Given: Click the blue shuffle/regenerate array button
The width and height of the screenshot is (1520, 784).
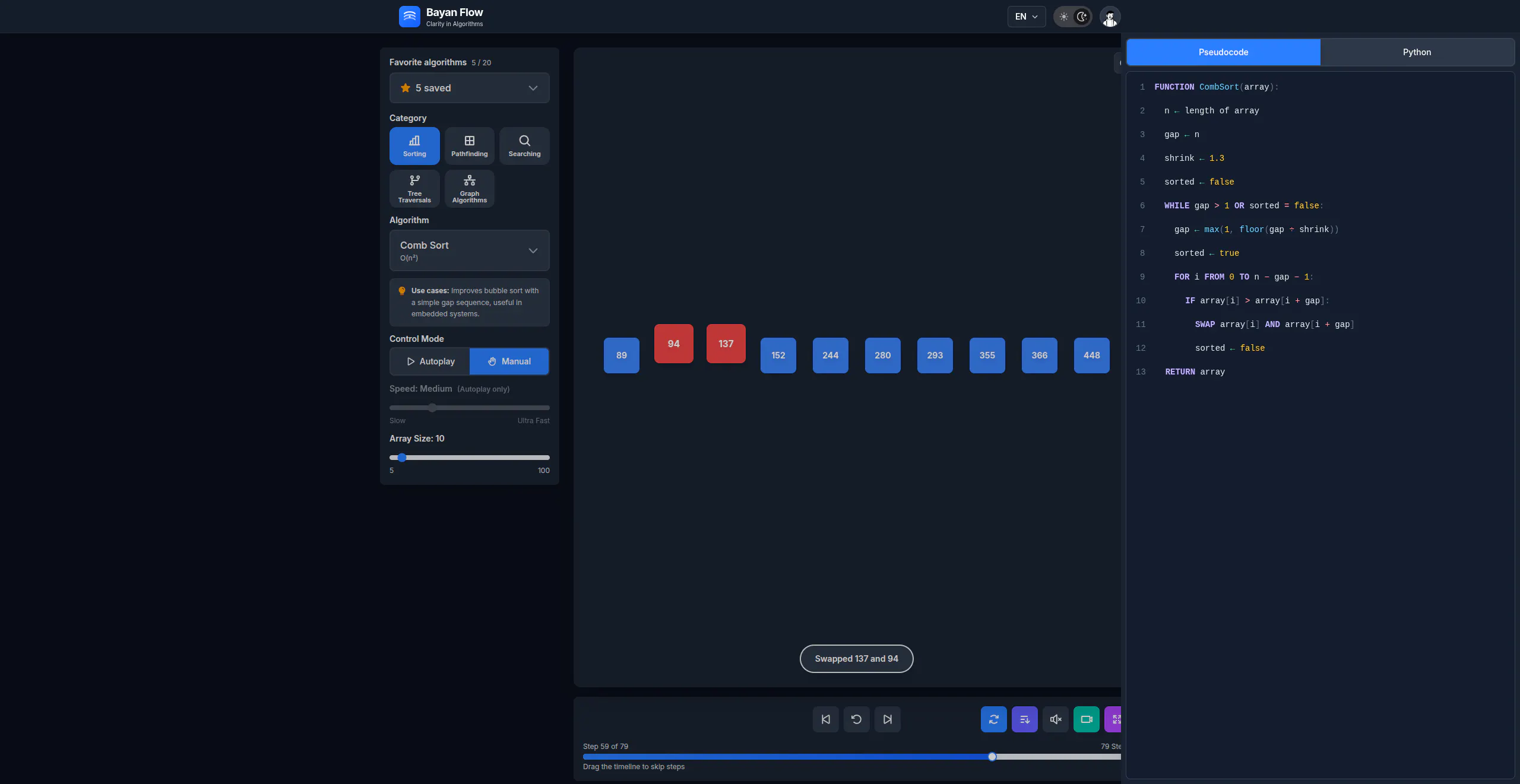Looking at the screenshot, I should (x=993, y=719).
